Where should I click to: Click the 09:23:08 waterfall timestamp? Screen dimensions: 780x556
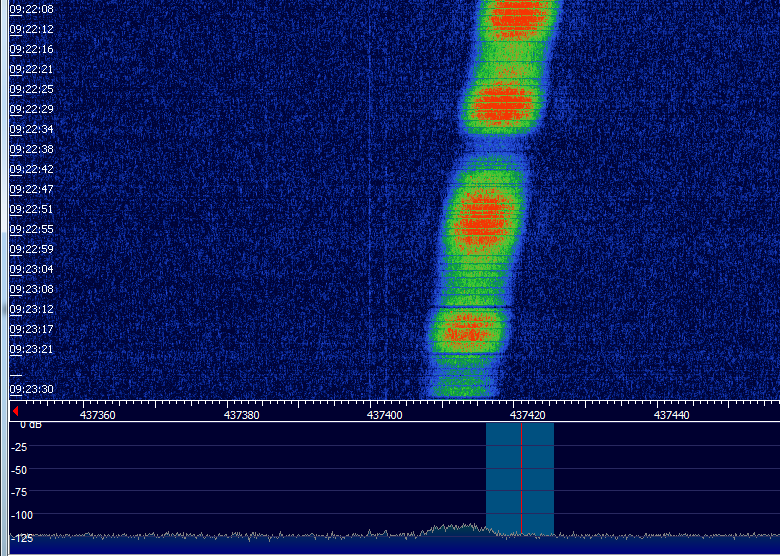click(x=31, y=289)
